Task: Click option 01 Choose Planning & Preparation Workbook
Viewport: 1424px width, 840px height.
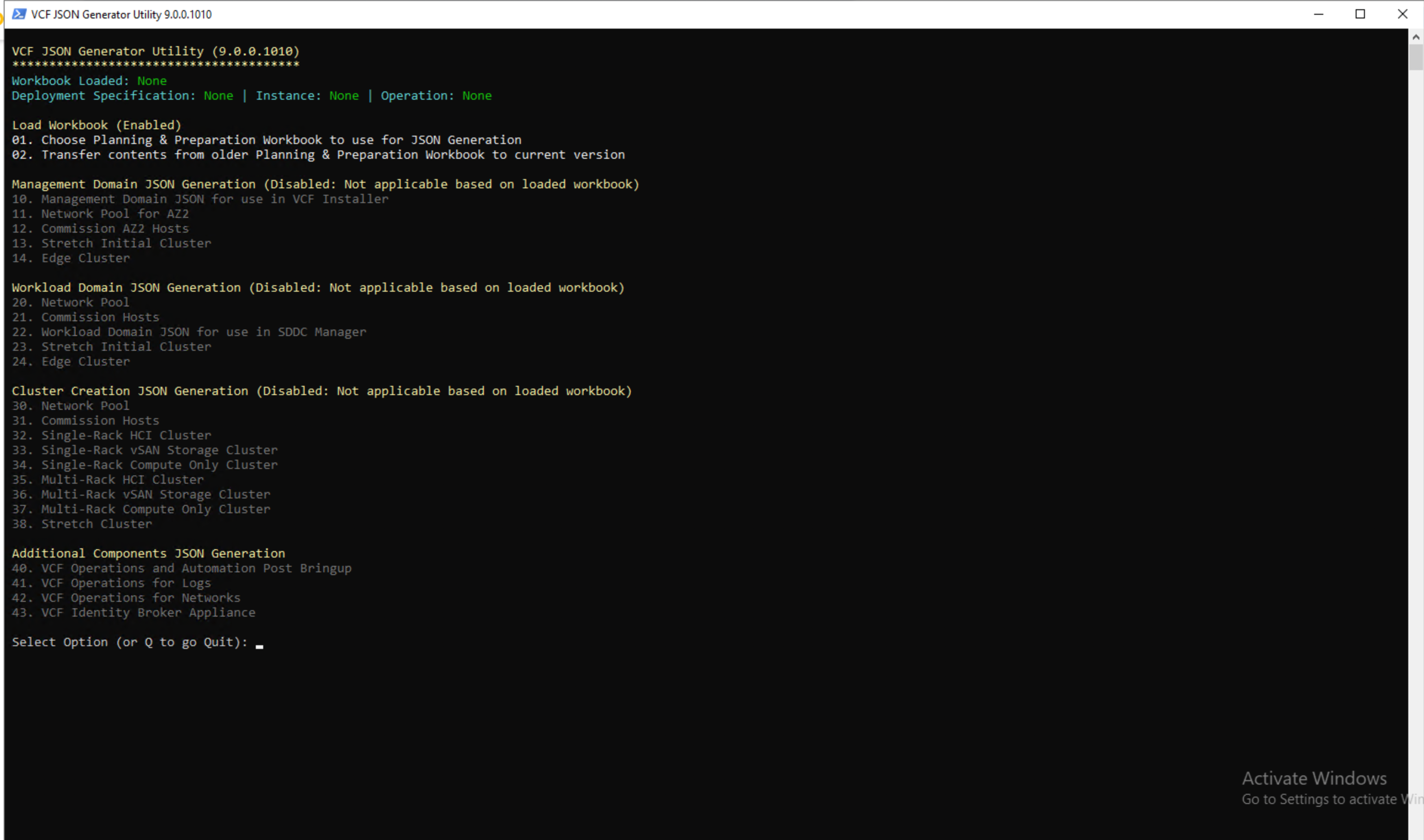Action: [266, 140]
